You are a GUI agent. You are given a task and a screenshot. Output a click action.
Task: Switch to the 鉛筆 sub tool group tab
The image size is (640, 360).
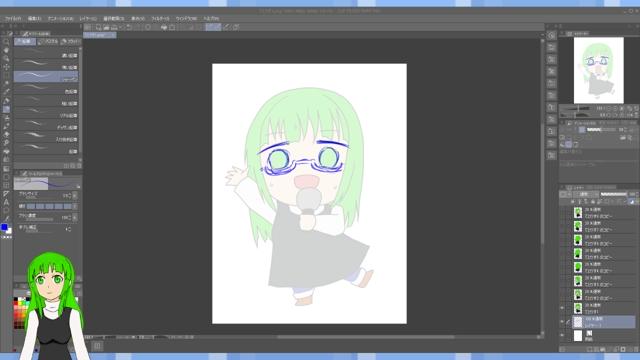coord(25,42)
